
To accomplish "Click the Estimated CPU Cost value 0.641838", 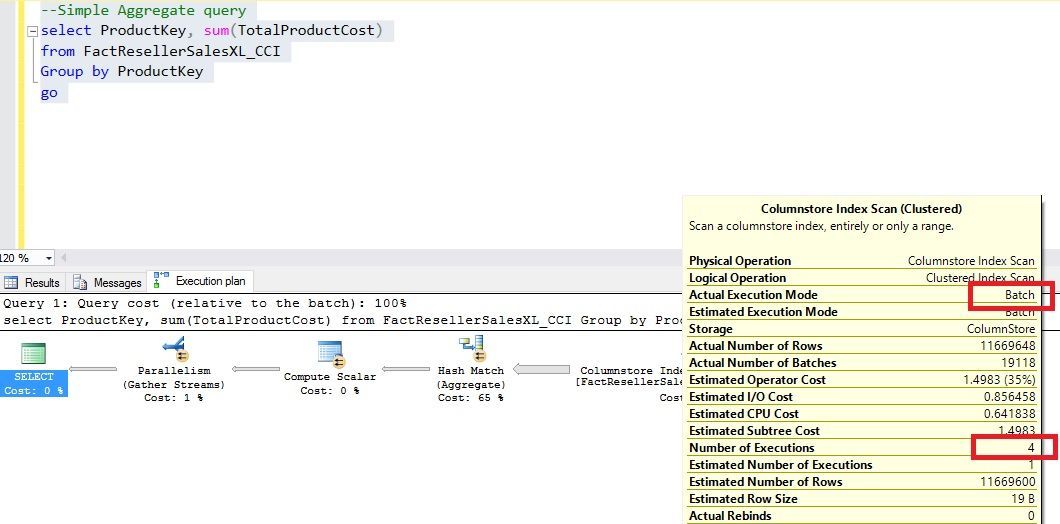I will coord(1010,414).
